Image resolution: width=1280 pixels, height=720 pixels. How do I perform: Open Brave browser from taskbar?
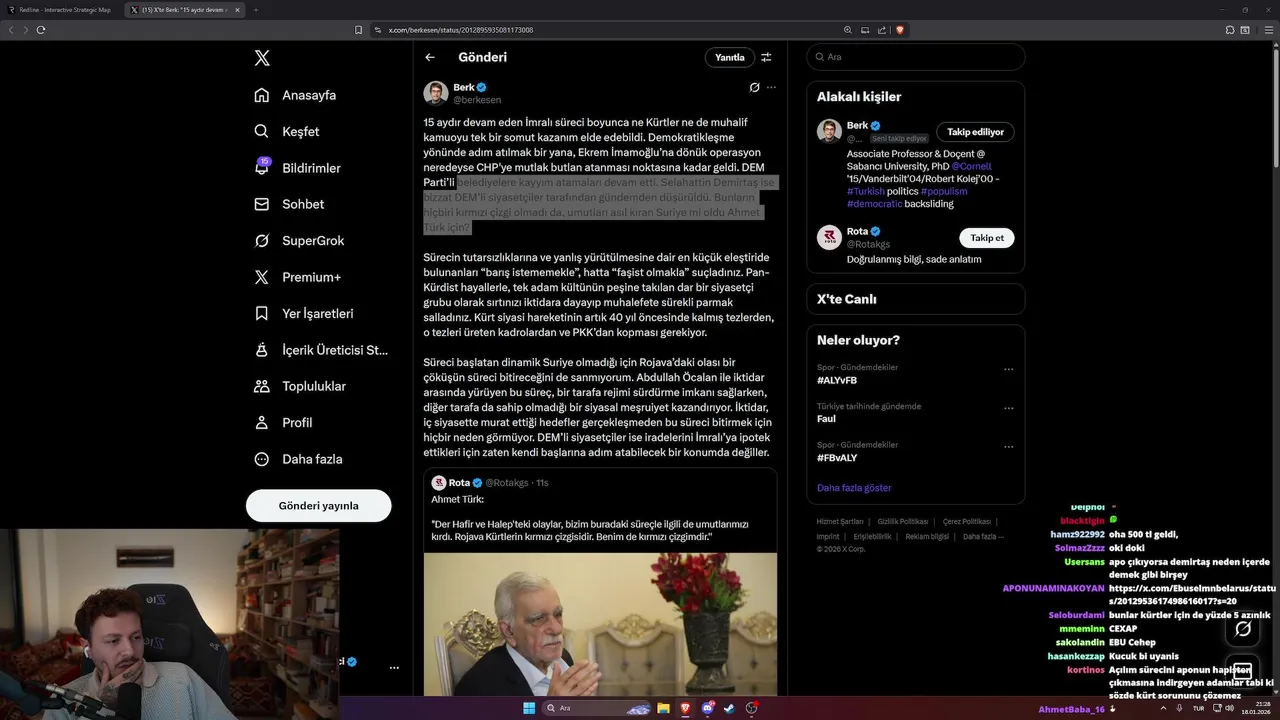pyautogui.click(x=685, y=708)
